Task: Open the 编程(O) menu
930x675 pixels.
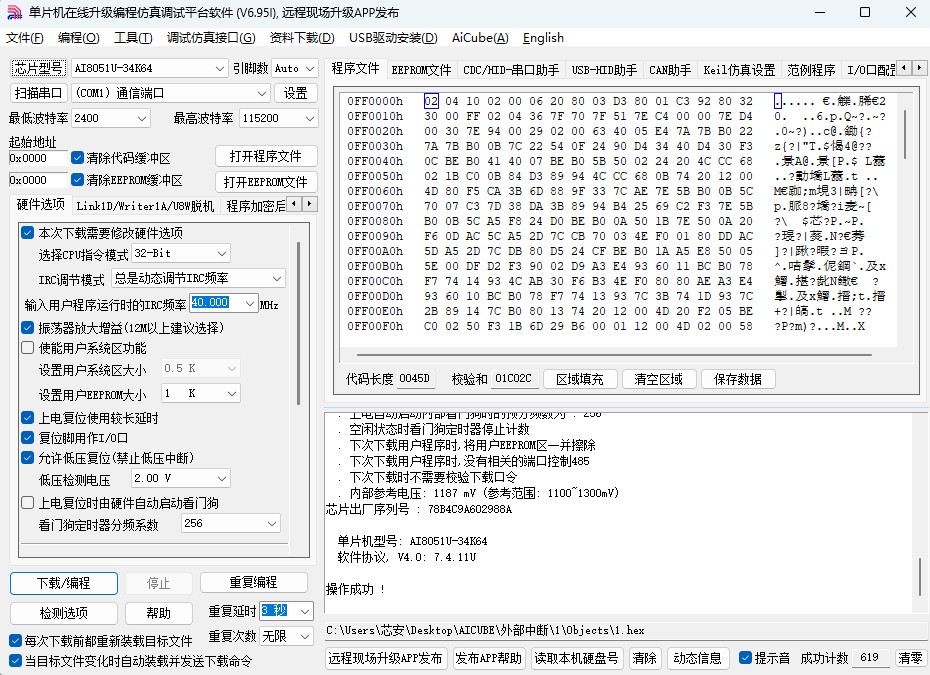Action: click(x=78, y=38)
